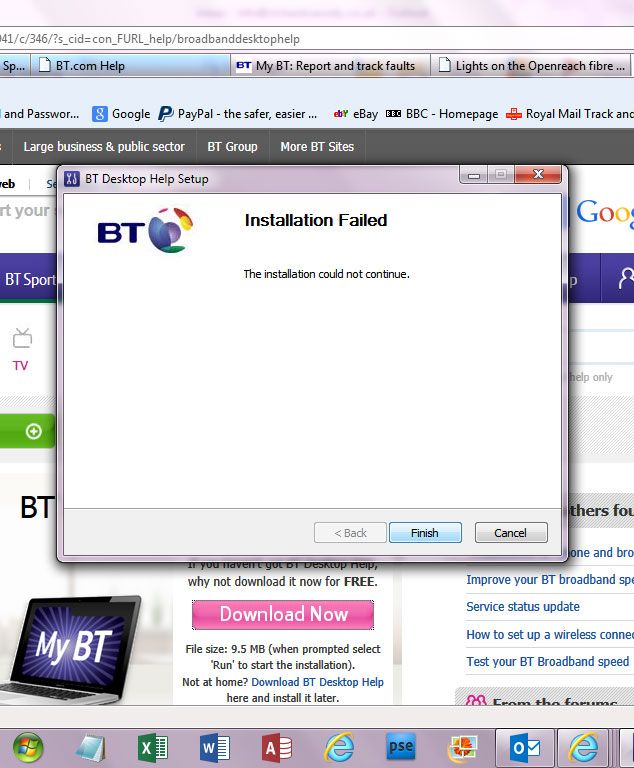
Task: Click the page icon on BT.com Help tab
Action: (45, 65)
